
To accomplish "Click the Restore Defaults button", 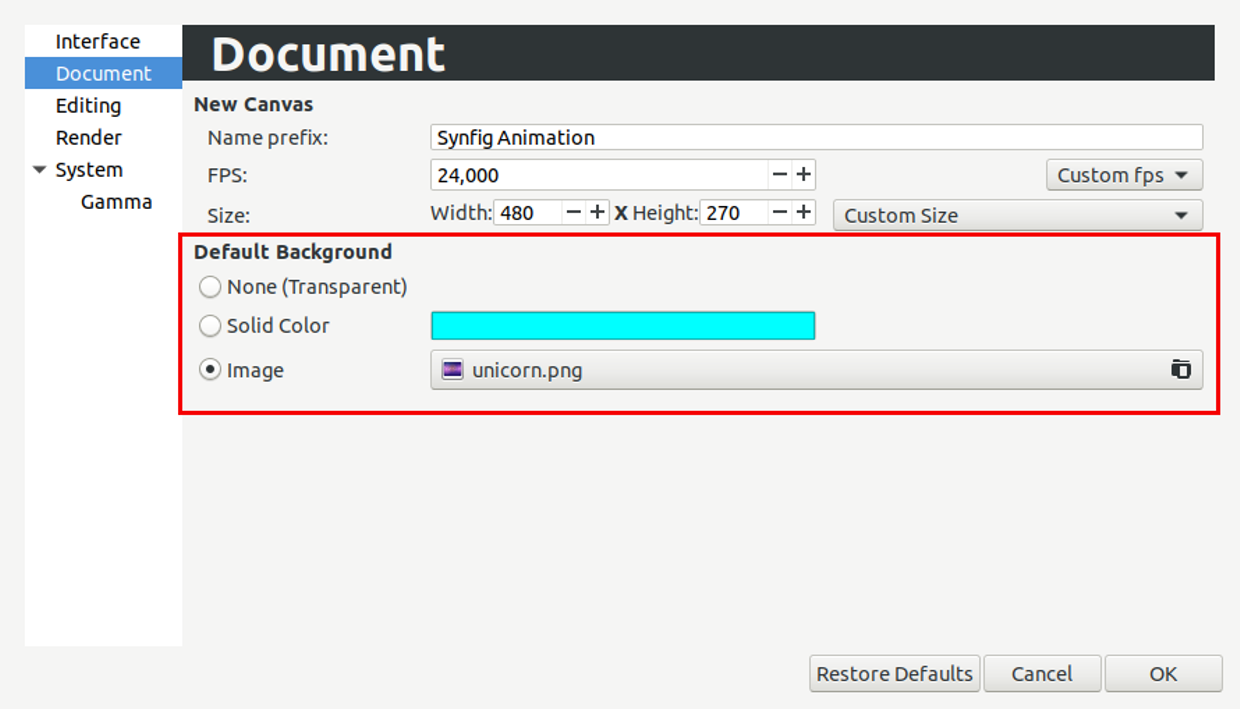I will [895, 674].
